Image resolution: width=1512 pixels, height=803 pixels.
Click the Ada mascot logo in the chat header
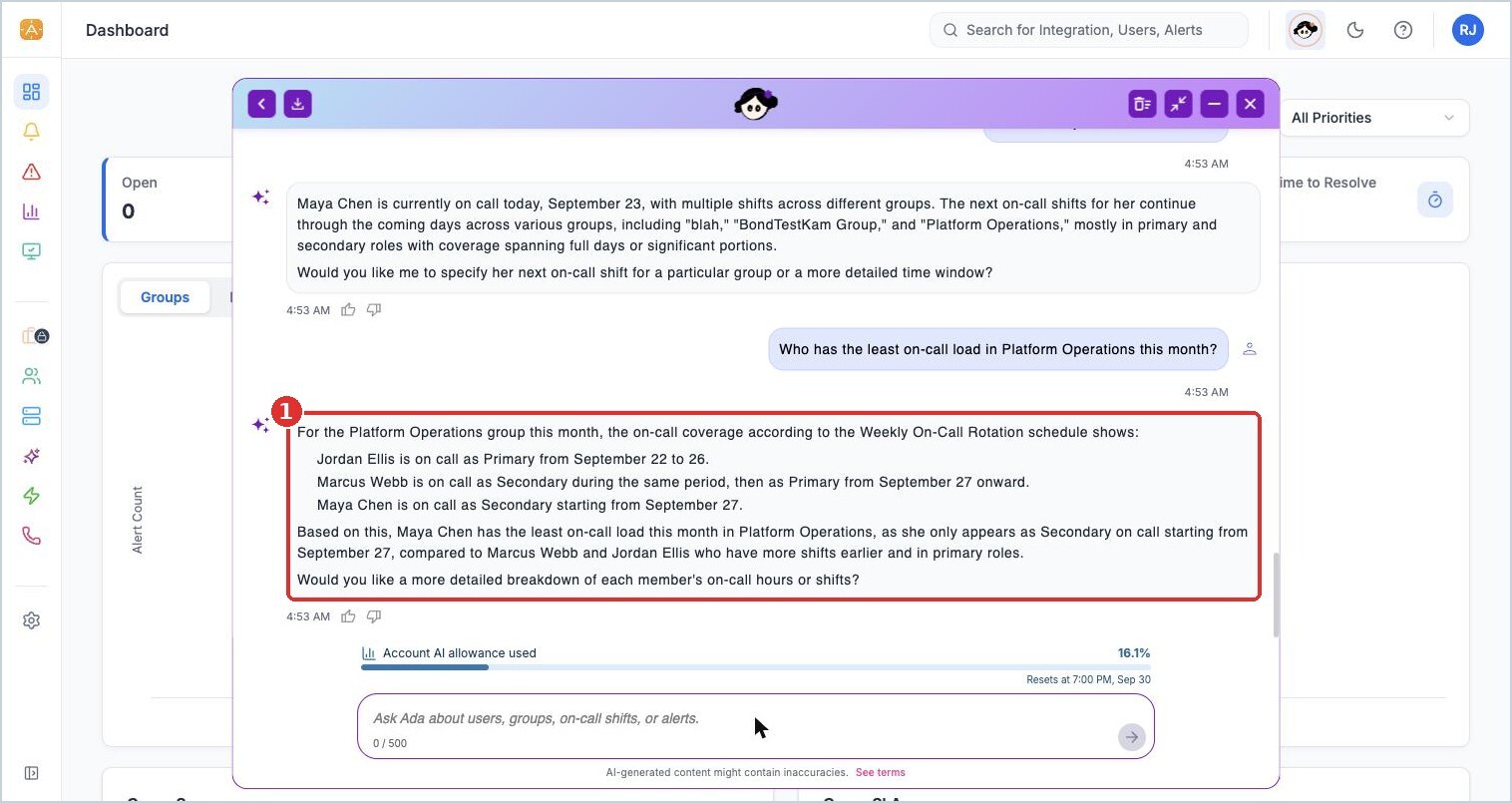pos(756,104)
